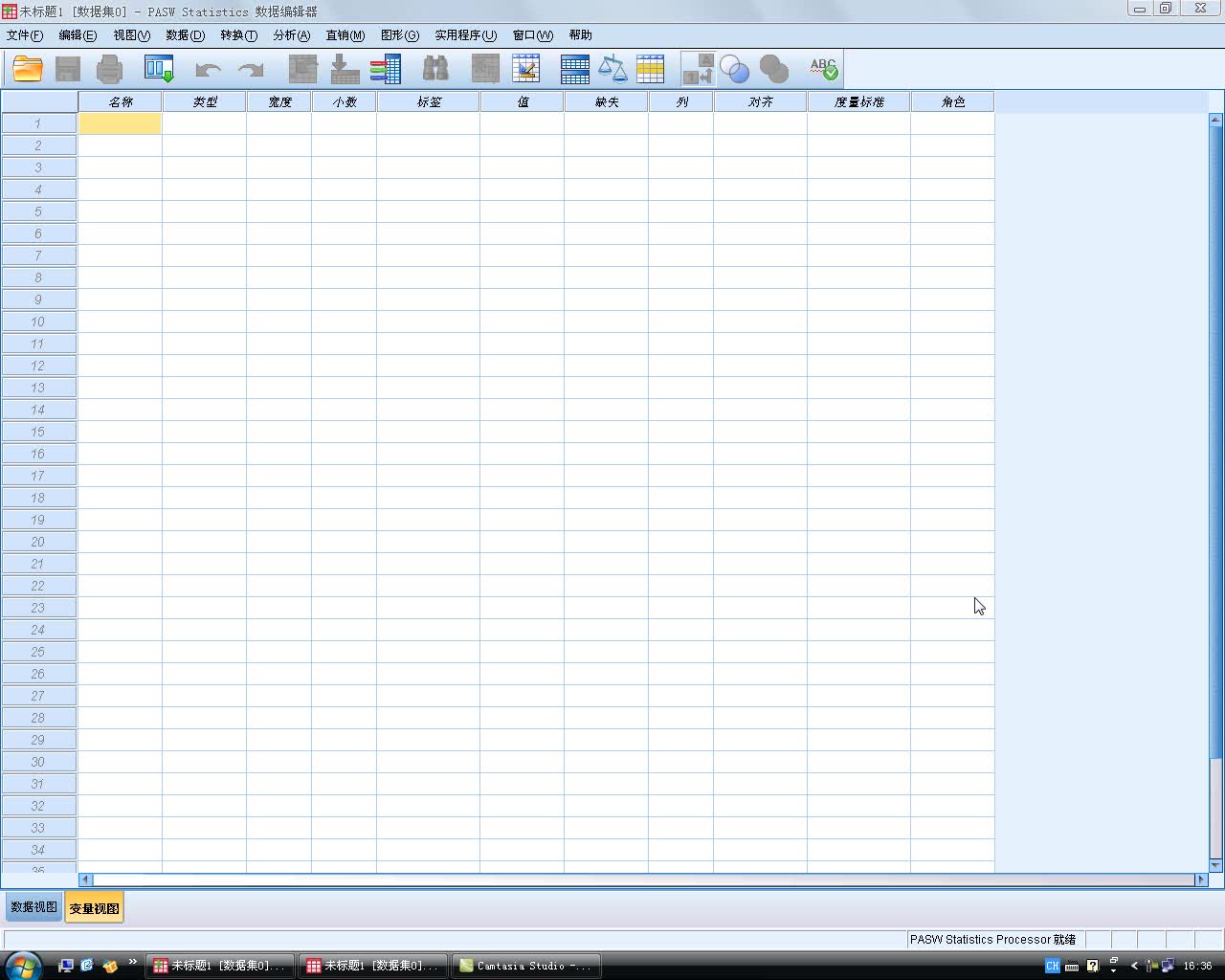The width and height of the screenshot is (1225, 980).
Task: Select the Find (binoculars) tool
Action: pos(436,68)
